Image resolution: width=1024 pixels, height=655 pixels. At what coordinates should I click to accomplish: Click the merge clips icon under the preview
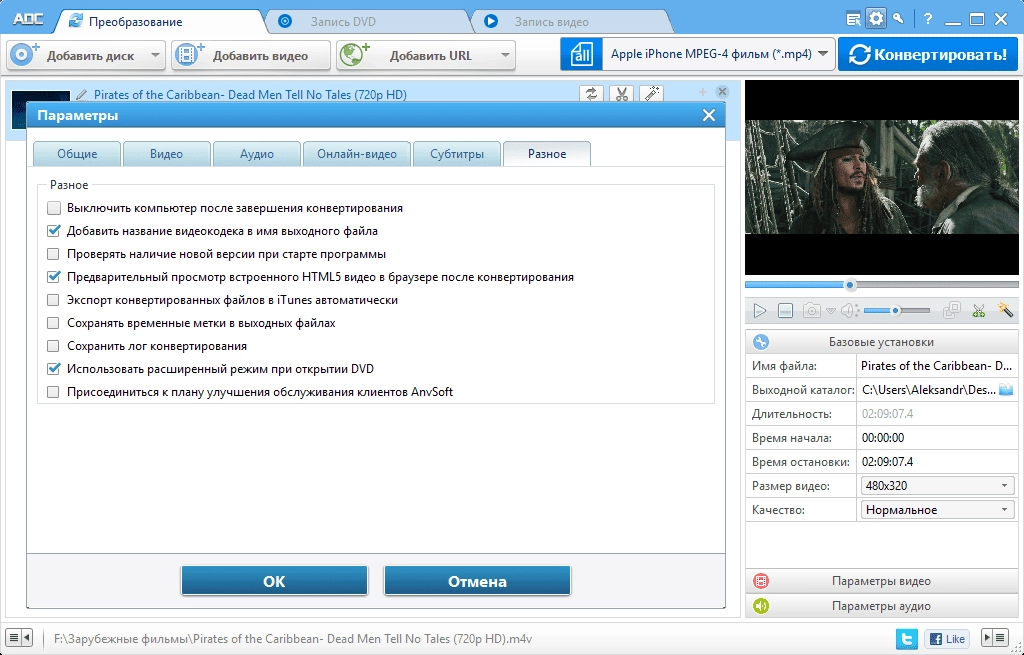point(952,310)
